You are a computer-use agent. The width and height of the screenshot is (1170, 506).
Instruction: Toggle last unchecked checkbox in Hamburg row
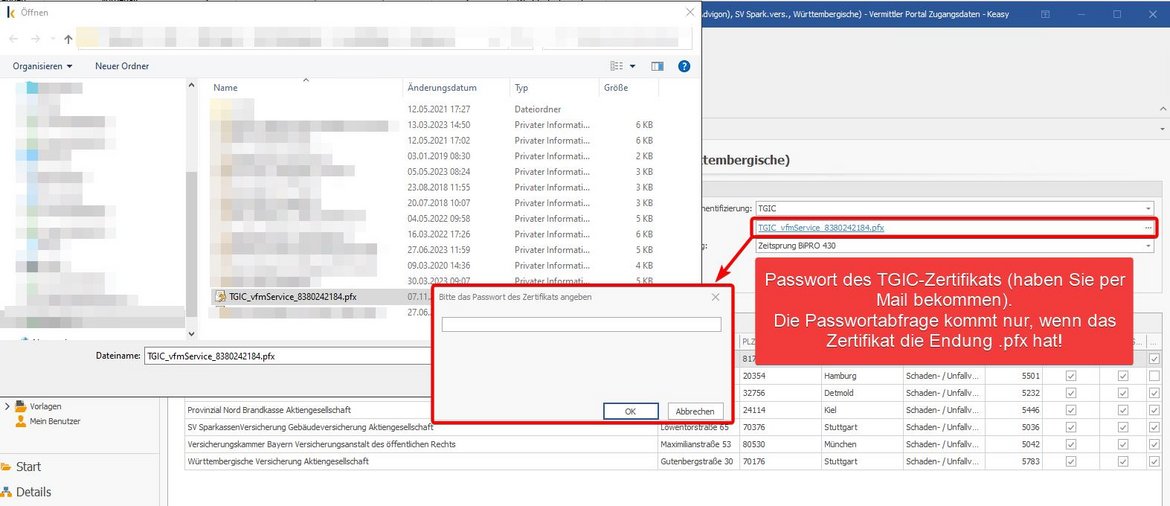[1155, 375]
